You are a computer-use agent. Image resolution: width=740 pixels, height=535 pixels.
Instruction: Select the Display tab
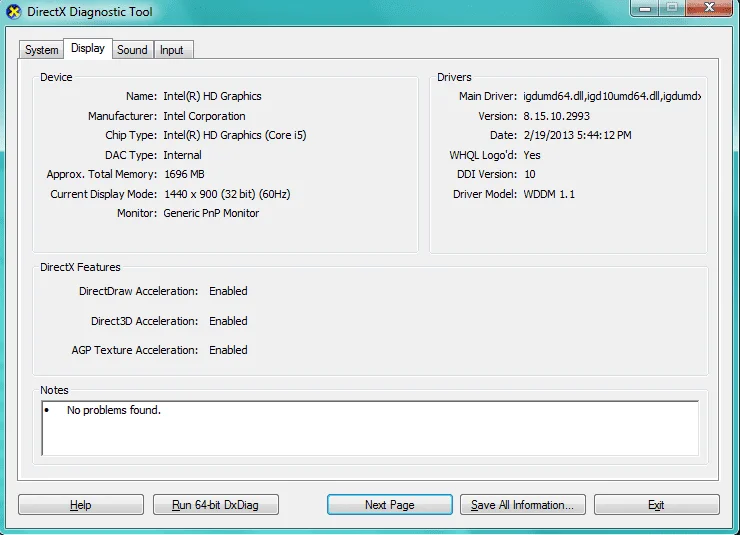point(88,48)
